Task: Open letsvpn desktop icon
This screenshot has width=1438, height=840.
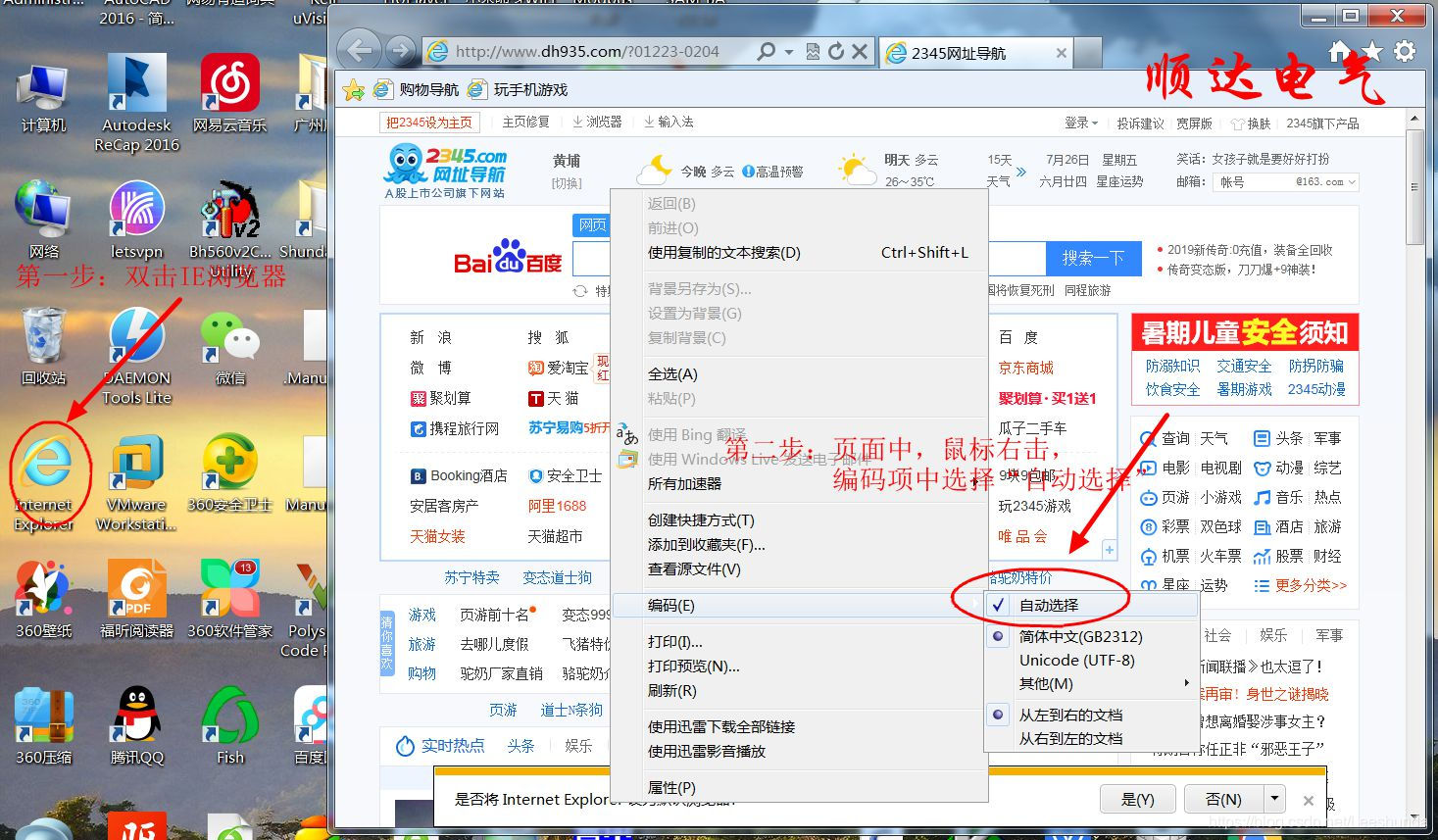Action: 136,221
